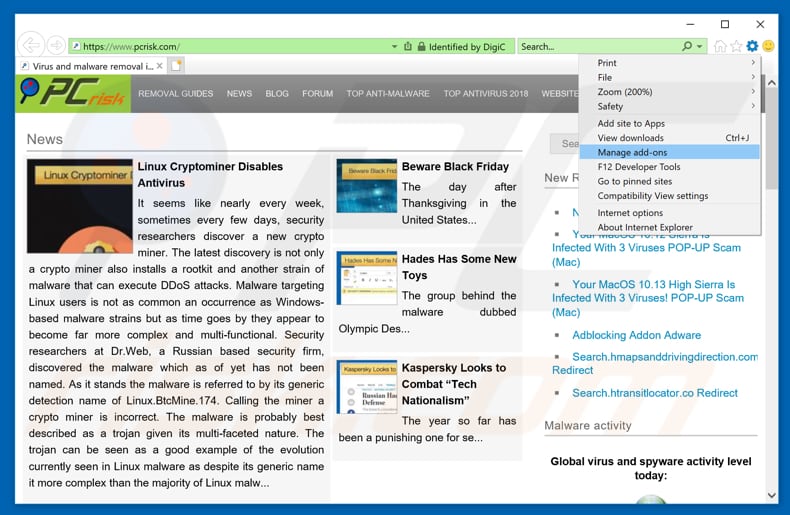Image resolution: width=790 pixels, height=515 pixels.
Task: Go to BLOG in site navigation
Action: 277,94
